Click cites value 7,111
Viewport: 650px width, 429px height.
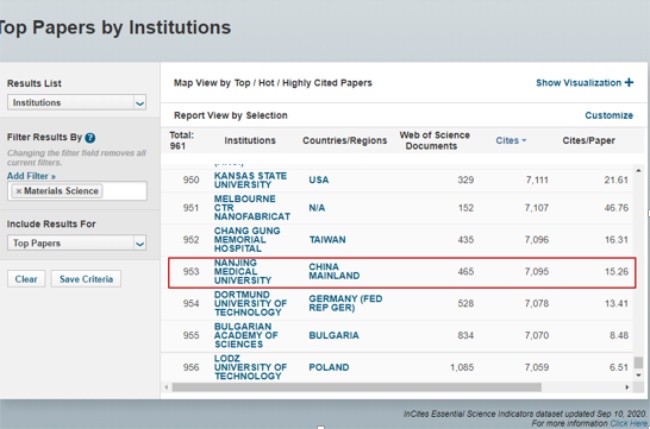[536, 180]
